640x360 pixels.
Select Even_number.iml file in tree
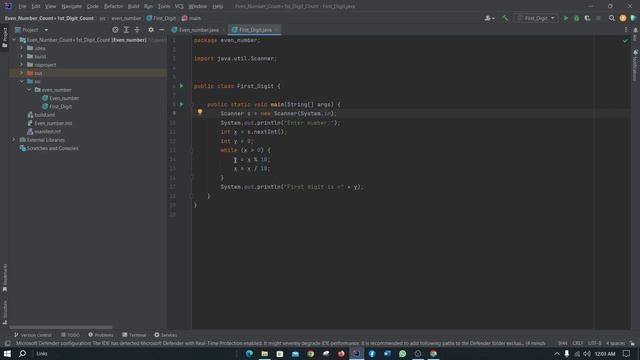49,123
